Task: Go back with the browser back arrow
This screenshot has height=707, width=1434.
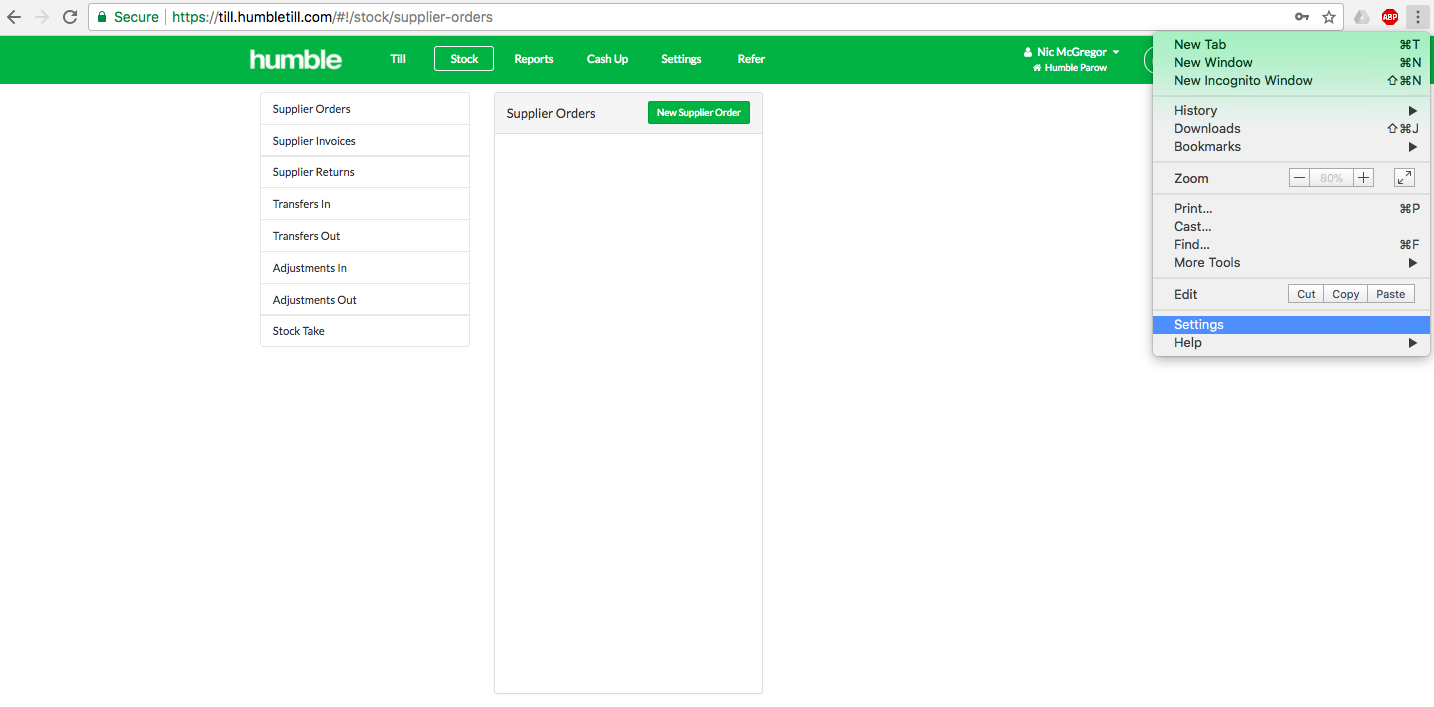Action: point(14,17)
